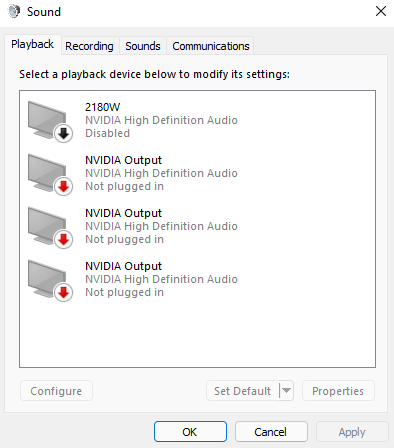Open the Set Default dropdown arrow
This screenshot has height=448, width=394.
click(x=286, y=390)
